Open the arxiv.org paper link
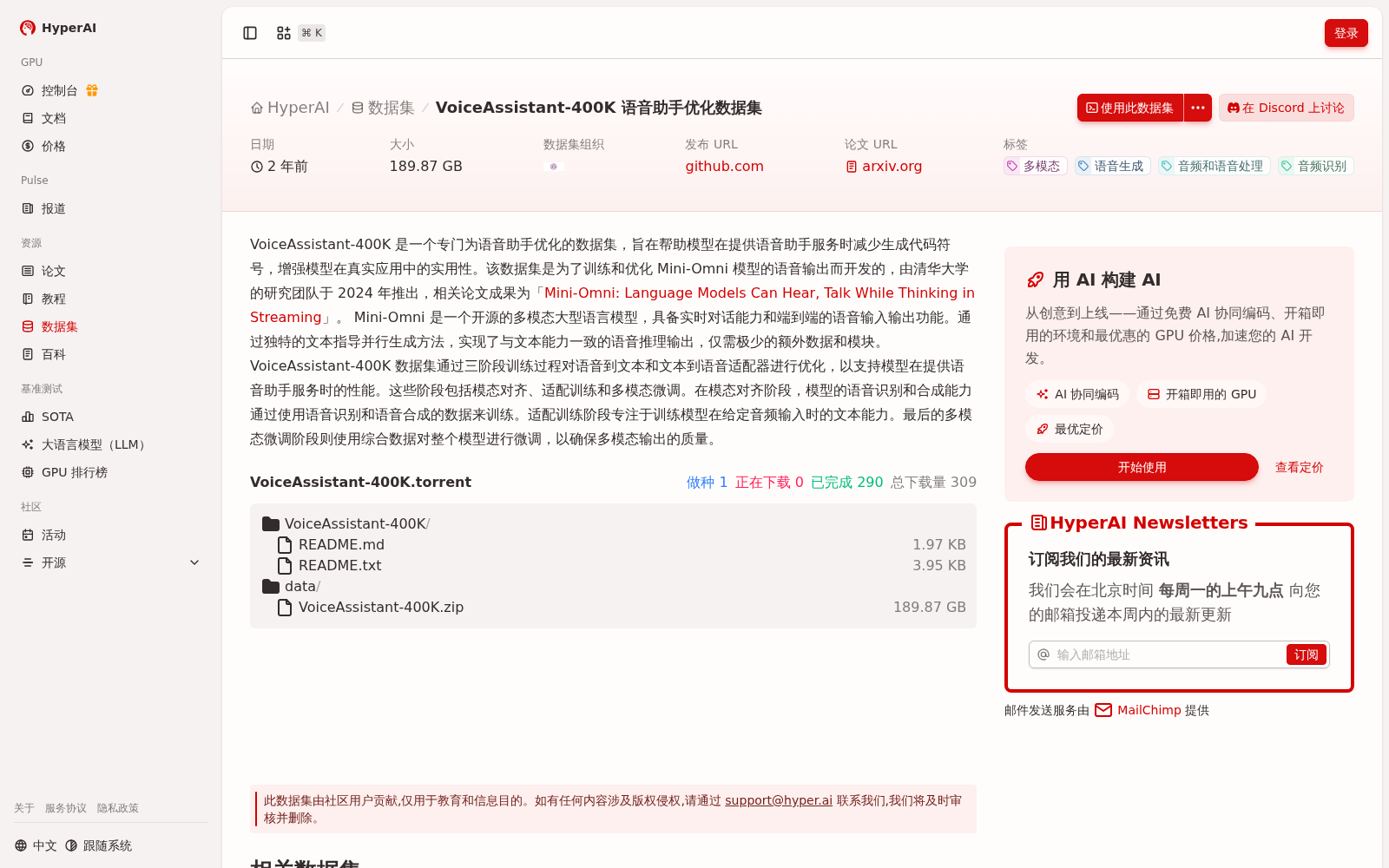Viewport: 1389px width, 868px height. [884, 166]
